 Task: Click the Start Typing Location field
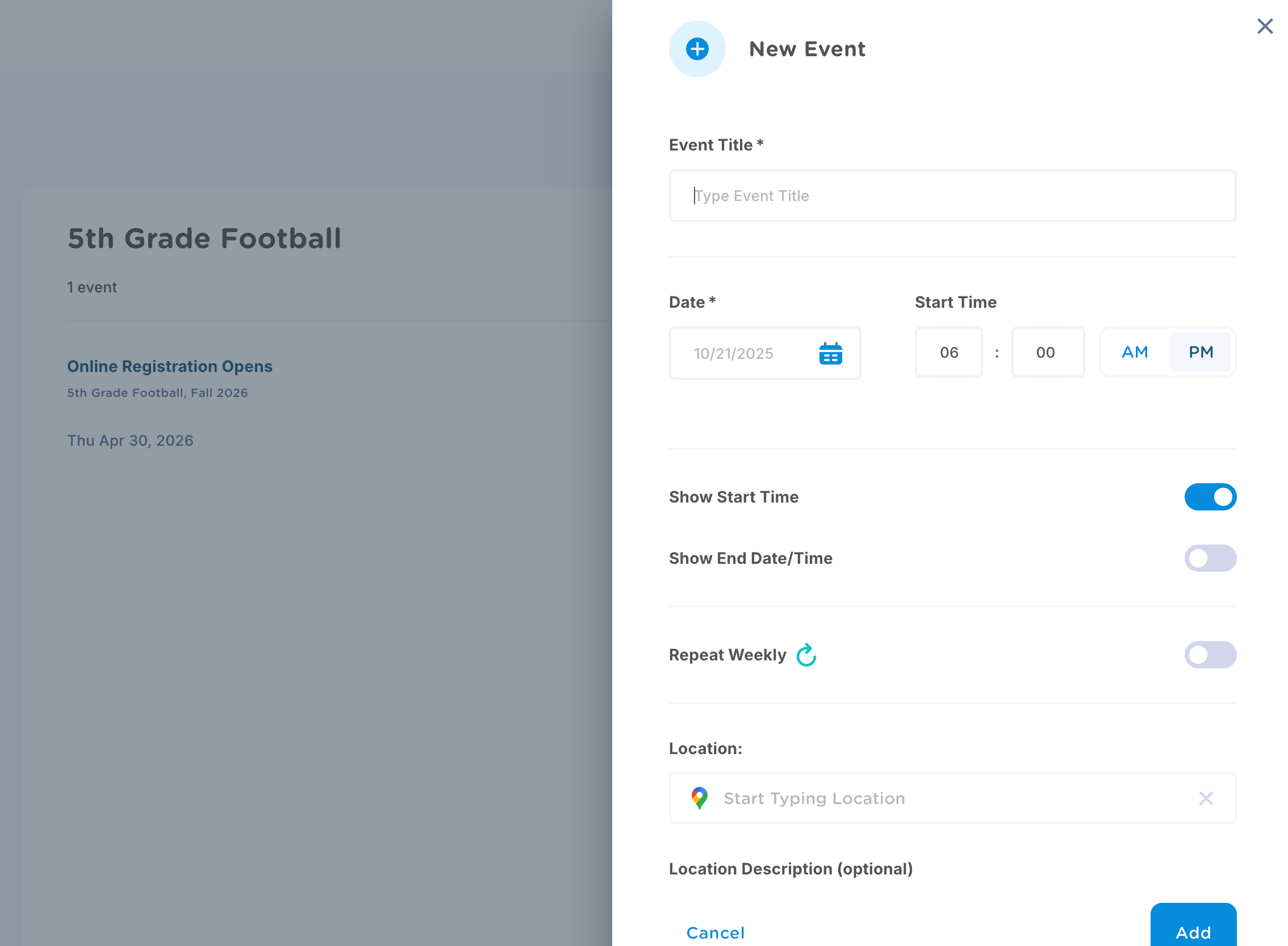click(945, 798)
